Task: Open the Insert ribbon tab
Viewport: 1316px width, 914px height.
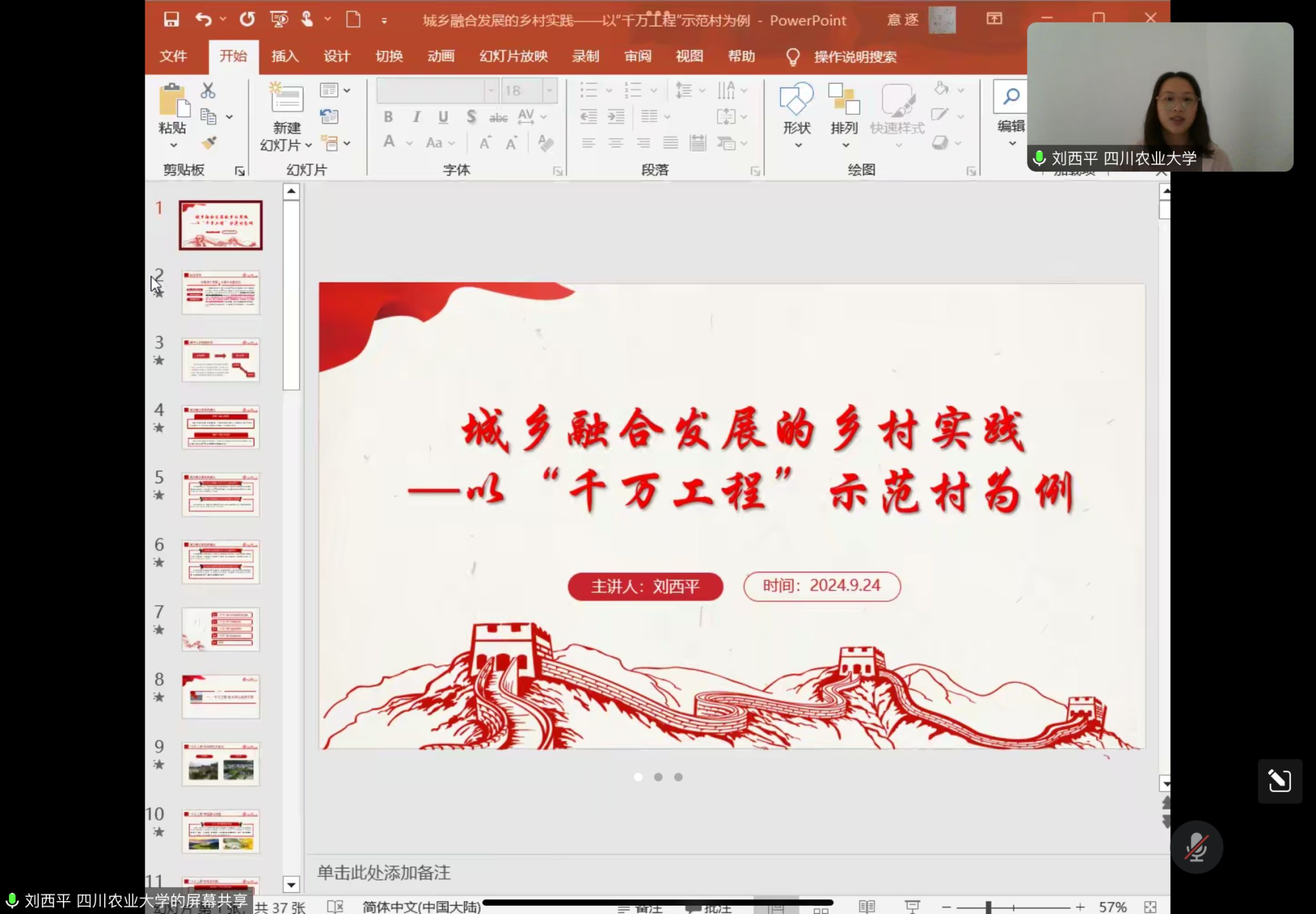Action: pos(285,57)
